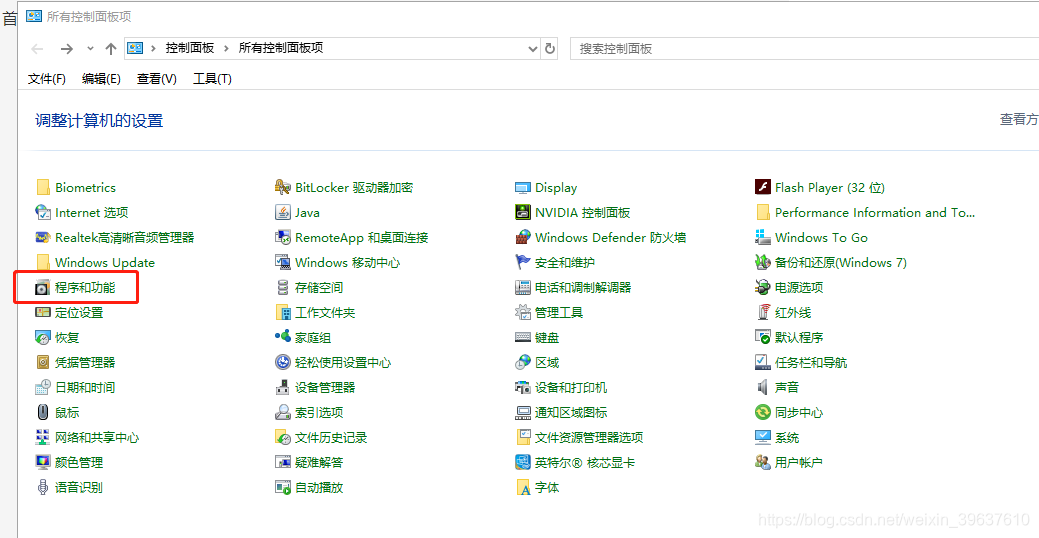
Task: Click the BitLocker 驱动器加密 icon
Action: tap(283, 188)
